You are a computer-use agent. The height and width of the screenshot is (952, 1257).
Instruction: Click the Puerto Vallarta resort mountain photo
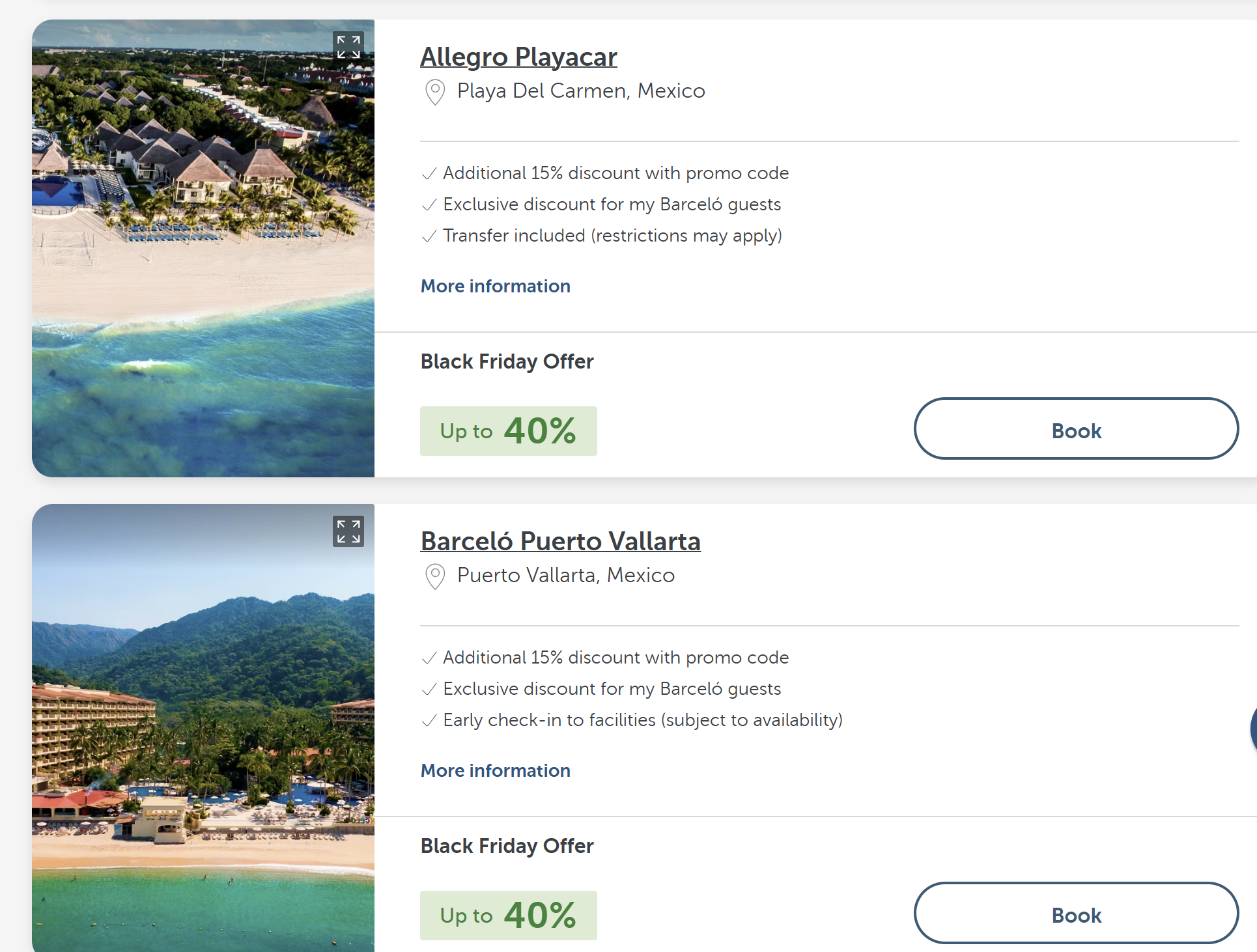pos(203,728)
